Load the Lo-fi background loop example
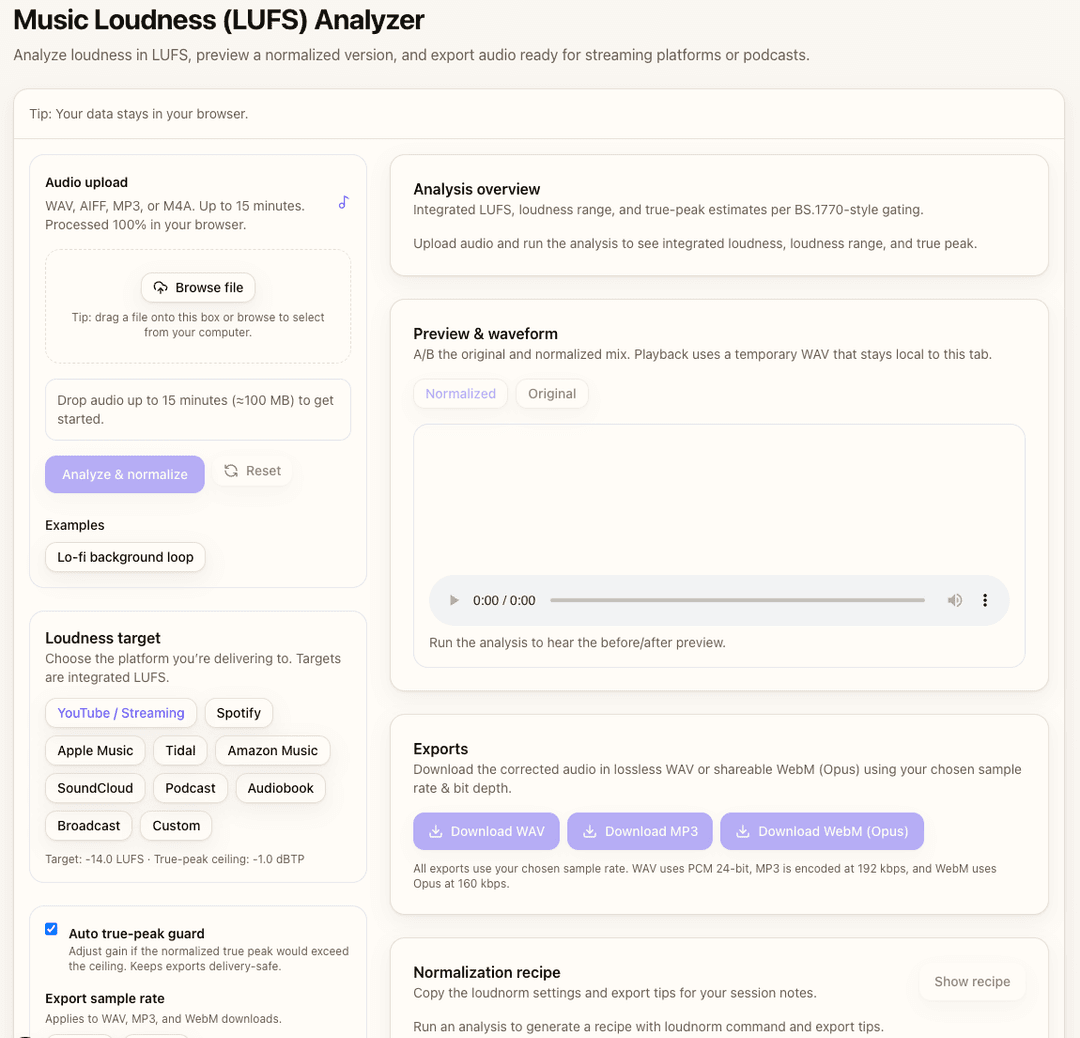The width and height of the screenshot is (1080, 1038). (x=125, y=557)
